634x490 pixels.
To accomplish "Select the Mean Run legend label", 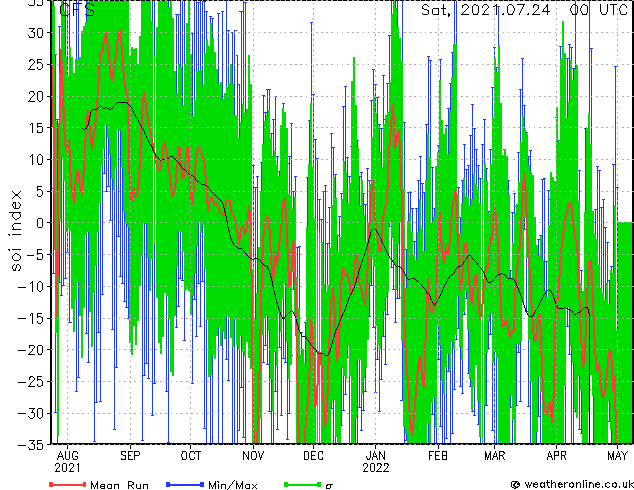I will 119,485.
